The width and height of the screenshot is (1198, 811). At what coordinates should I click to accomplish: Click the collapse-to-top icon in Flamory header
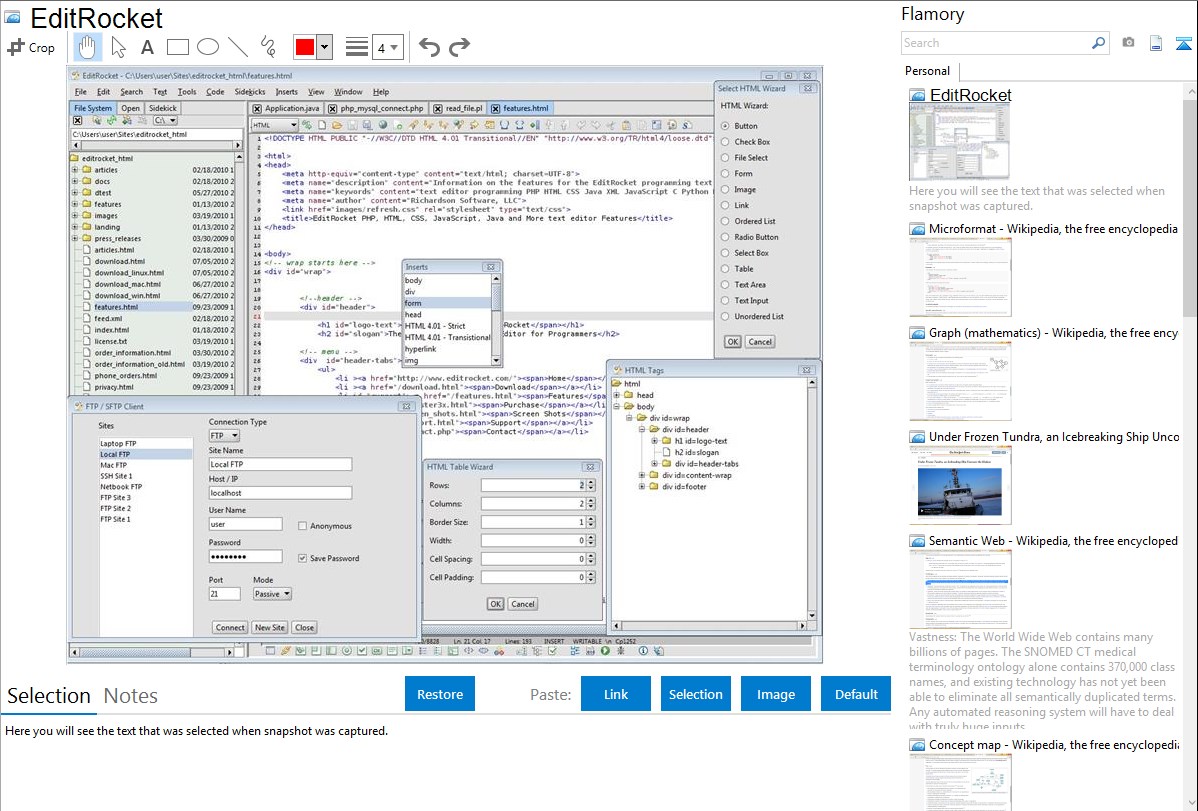point(1183,43)
